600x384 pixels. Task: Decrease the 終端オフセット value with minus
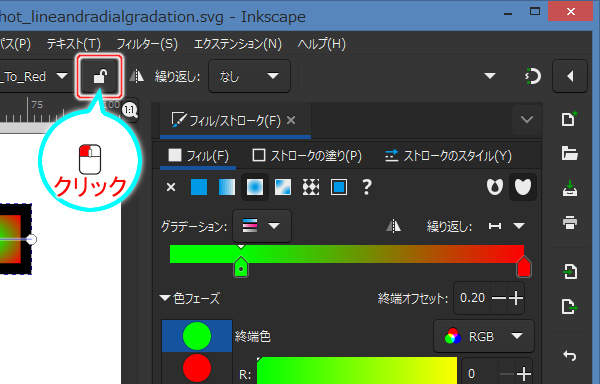(499, 298)
